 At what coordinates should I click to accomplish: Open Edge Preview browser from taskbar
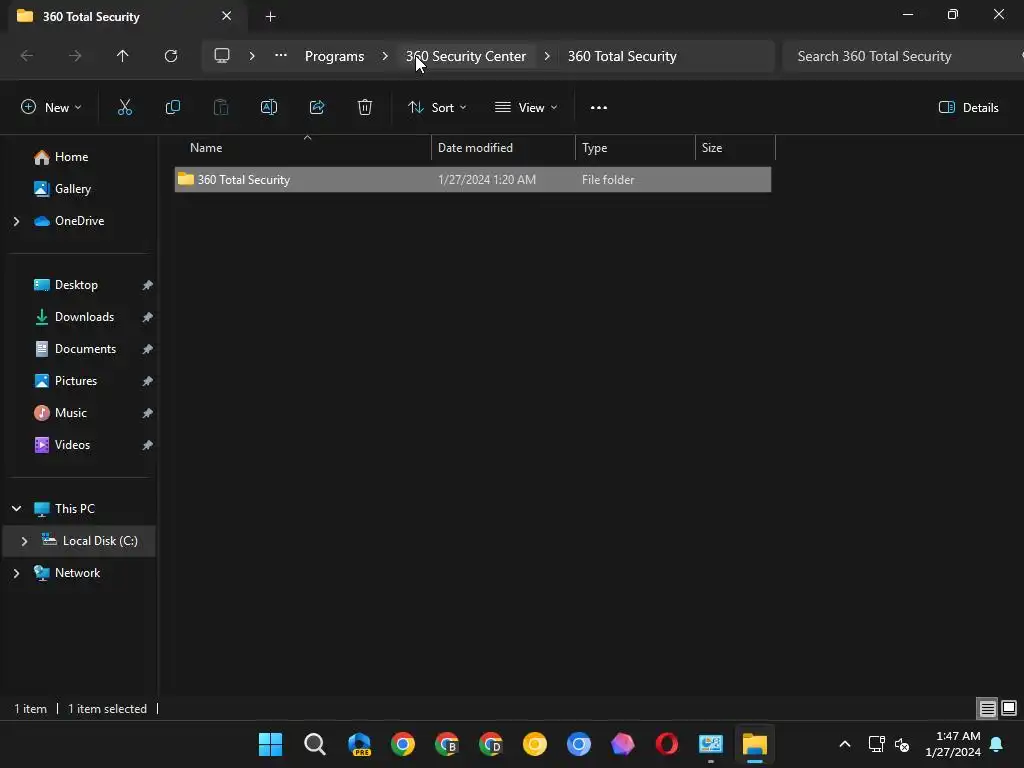[x=359, y=744]
